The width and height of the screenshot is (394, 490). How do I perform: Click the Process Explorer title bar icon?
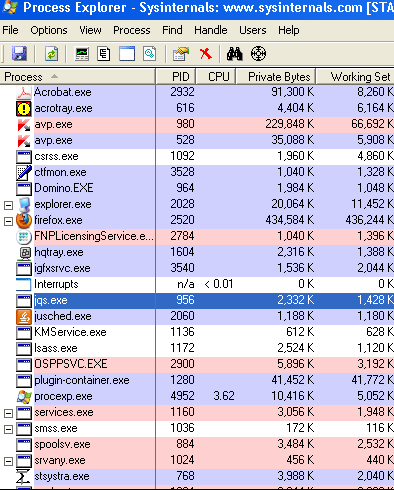pyautogui.click(x=9, y=7)
